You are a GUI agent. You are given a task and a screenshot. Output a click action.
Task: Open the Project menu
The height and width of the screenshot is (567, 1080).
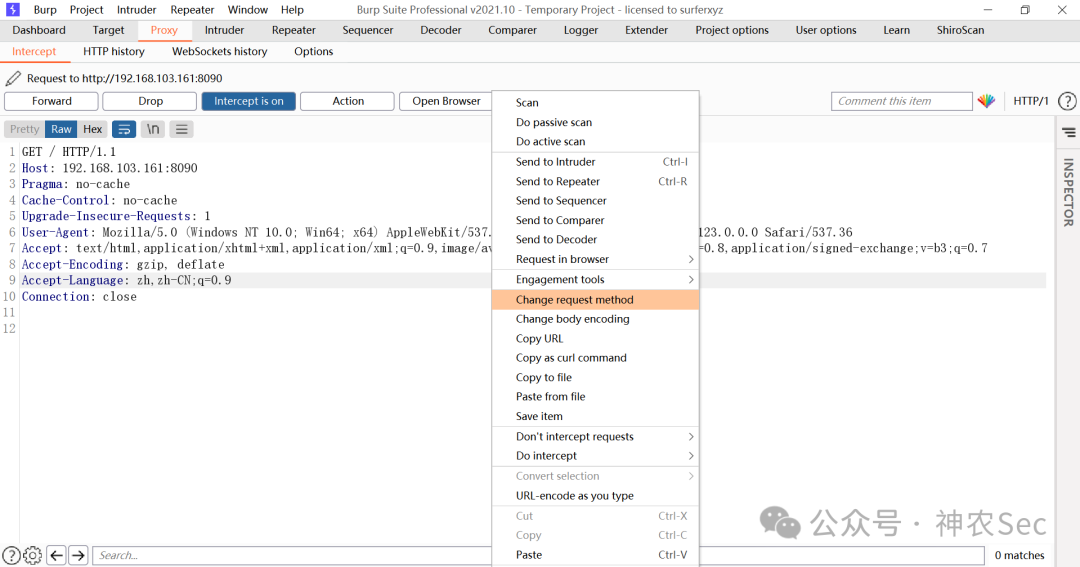tap(87, 10)
